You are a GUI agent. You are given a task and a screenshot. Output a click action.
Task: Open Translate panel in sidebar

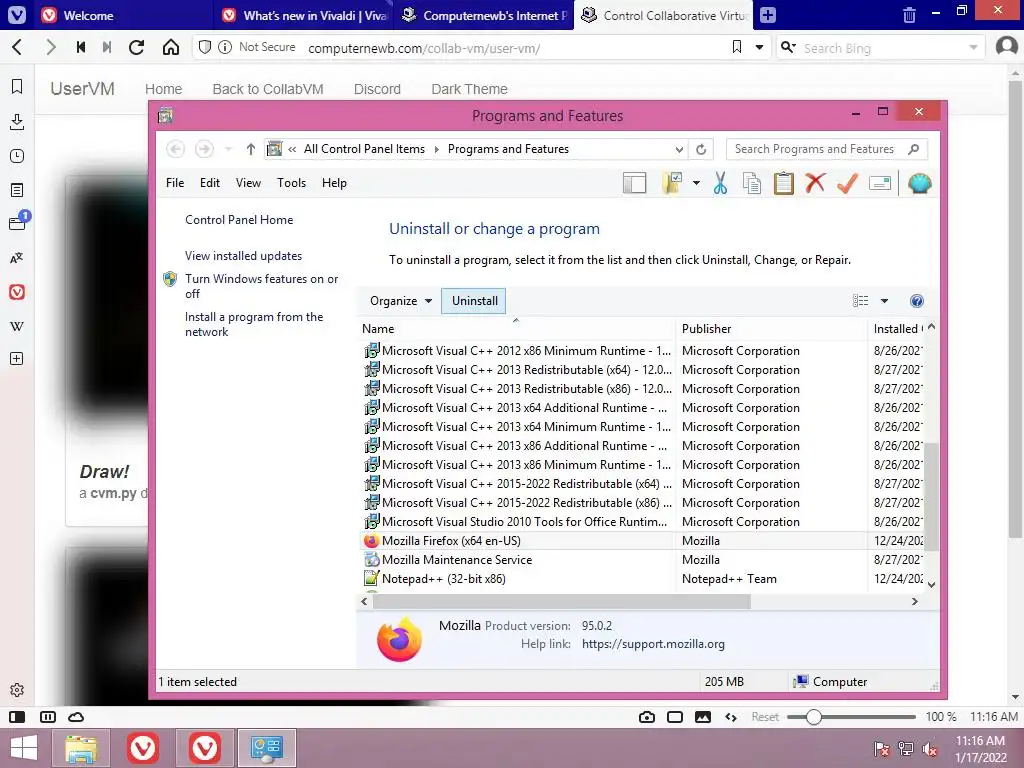click(x=17, y=258)
